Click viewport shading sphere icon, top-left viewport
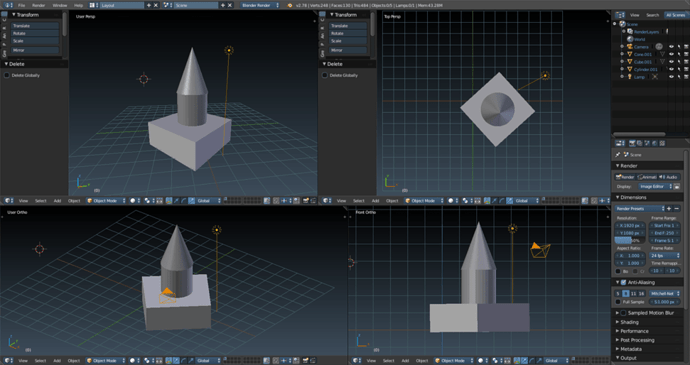This screenshot has height=365, width=690. click(132, 201)
